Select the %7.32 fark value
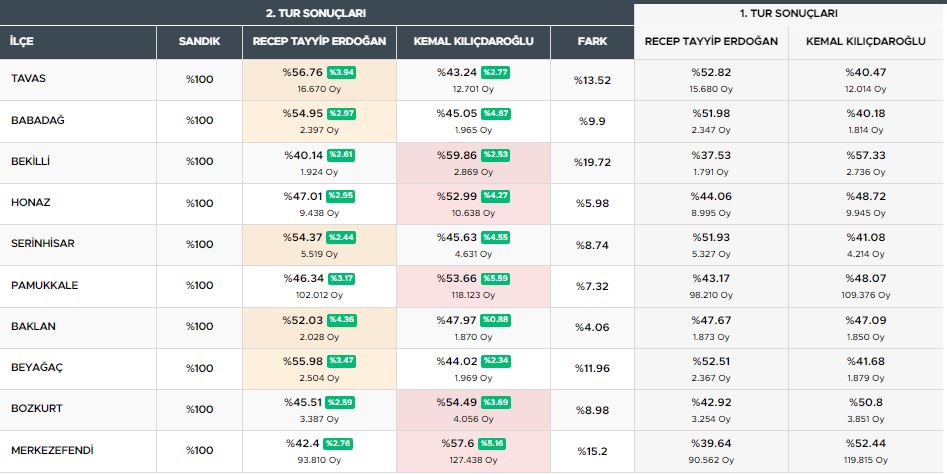 592,286
